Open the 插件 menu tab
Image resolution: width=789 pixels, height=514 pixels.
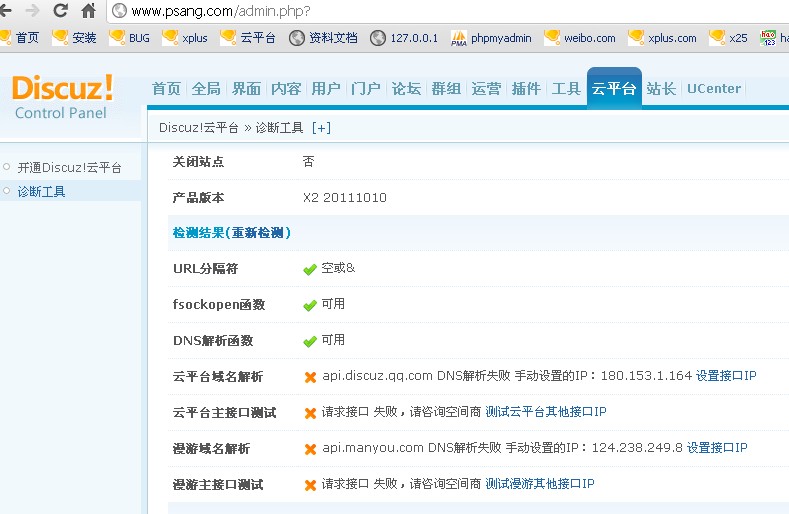[x=526, y=89]
